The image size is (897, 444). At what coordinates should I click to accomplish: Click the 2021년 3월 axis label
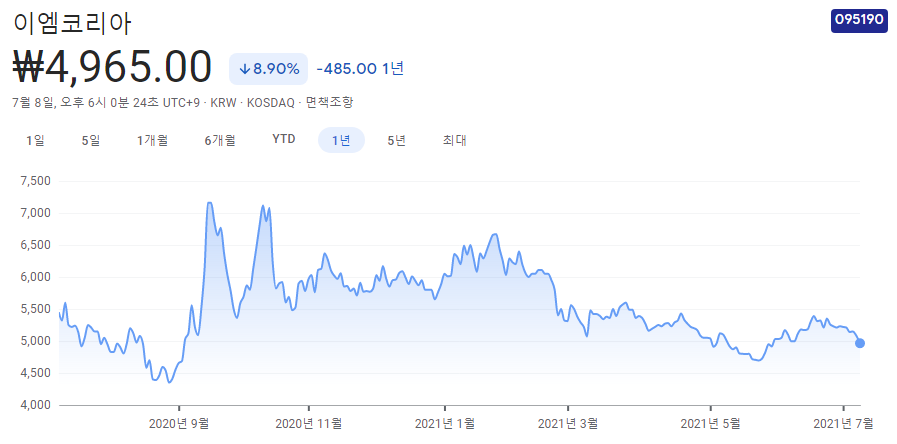click(568, 424)
